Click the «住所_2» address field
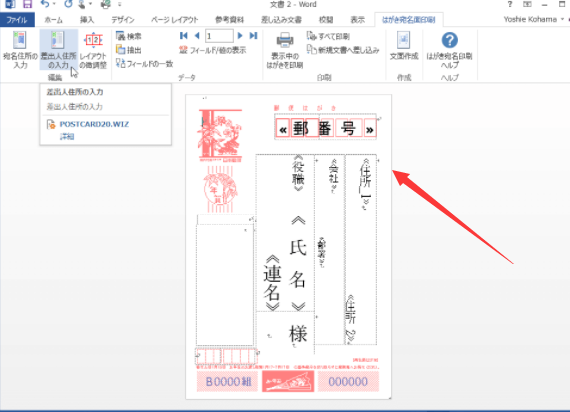 351,319
